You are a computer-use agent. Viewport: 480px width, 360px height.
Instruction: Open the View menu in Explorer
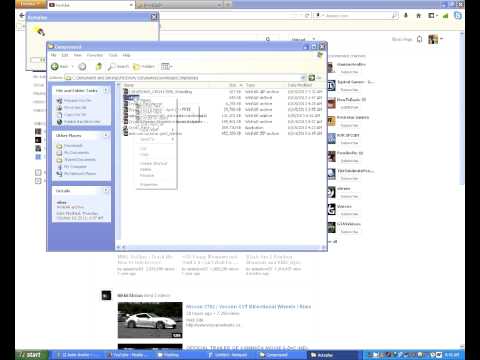(77, 55)
